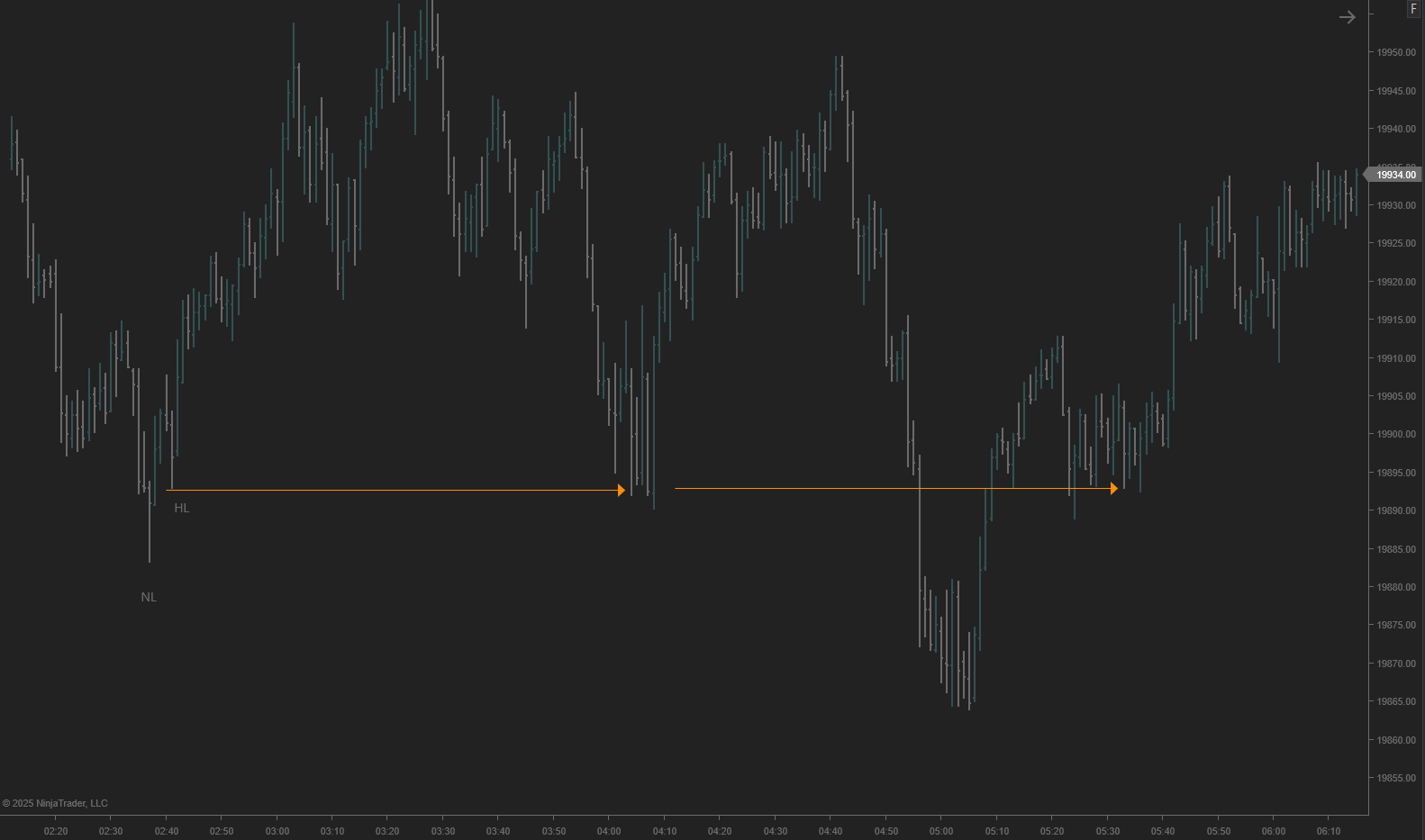1425x840 pixels.
Task: Click the 04:00 time axis label
Action: point(609,831)
